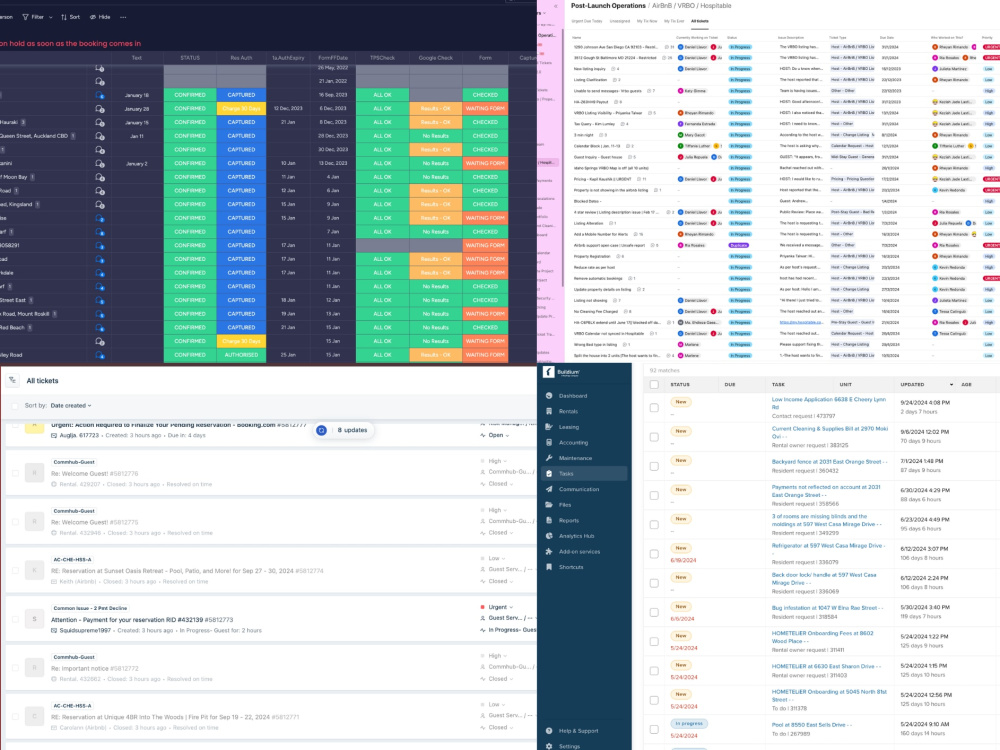Click the In progress status badge on the Pool task

point(689,724)
